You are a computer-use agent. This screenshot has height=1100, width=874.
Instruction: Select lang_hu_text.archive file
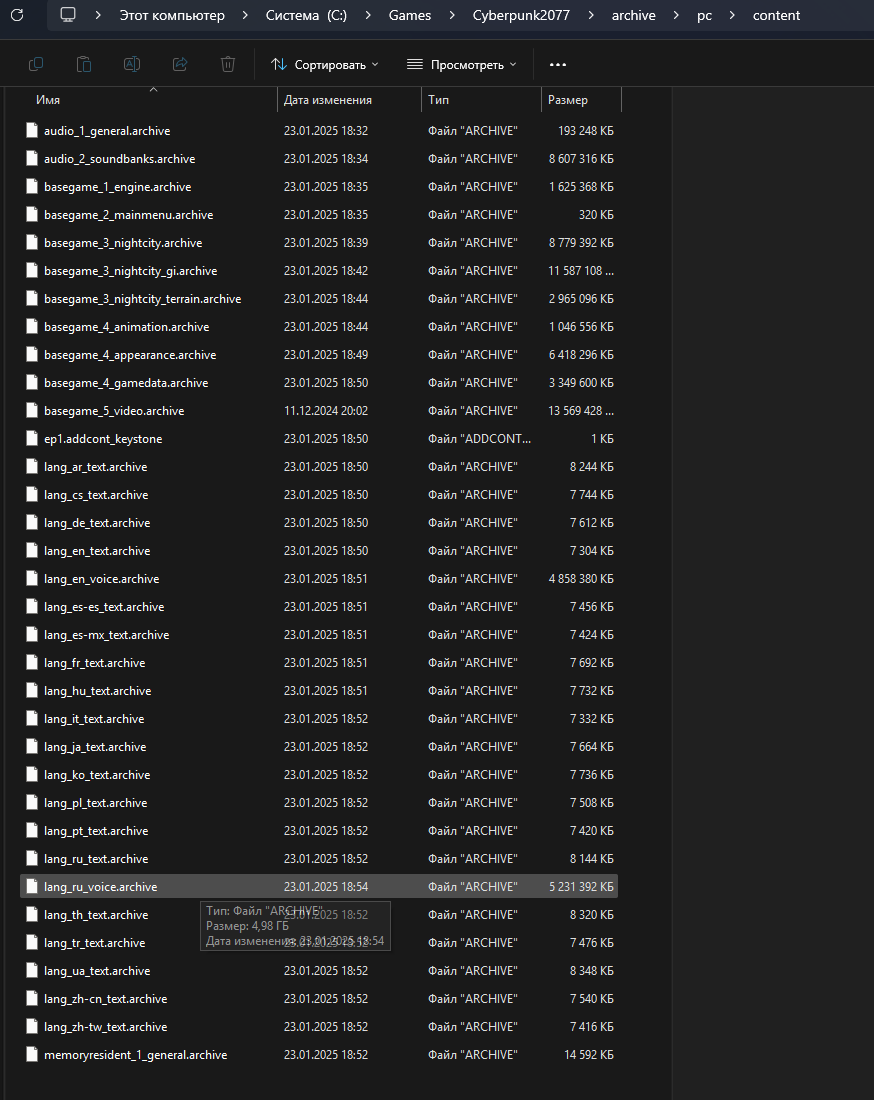click(x=319, y=691)
